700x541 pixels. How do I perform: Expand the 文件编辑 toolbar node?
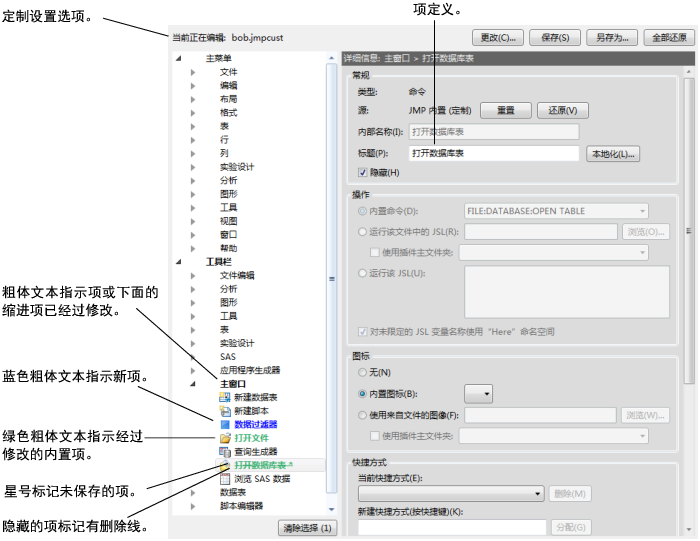coord(193,275)
